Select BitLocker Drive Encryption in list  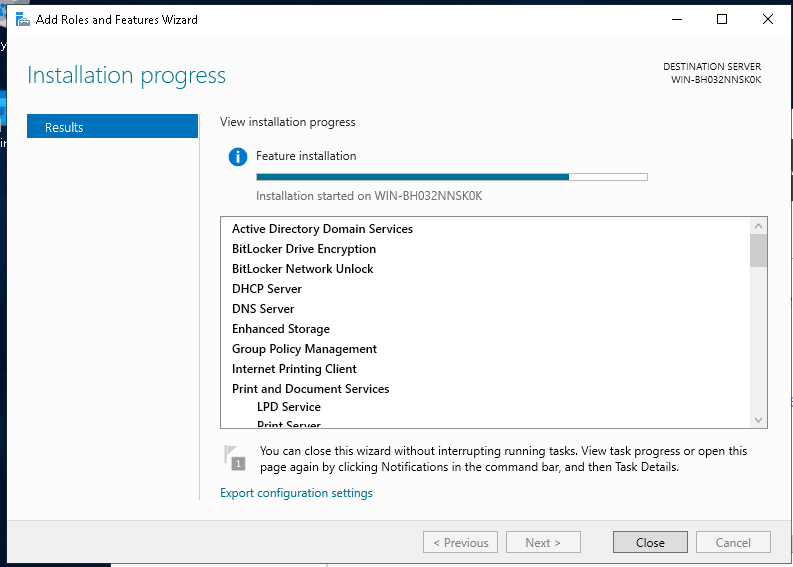pos(304,249)
